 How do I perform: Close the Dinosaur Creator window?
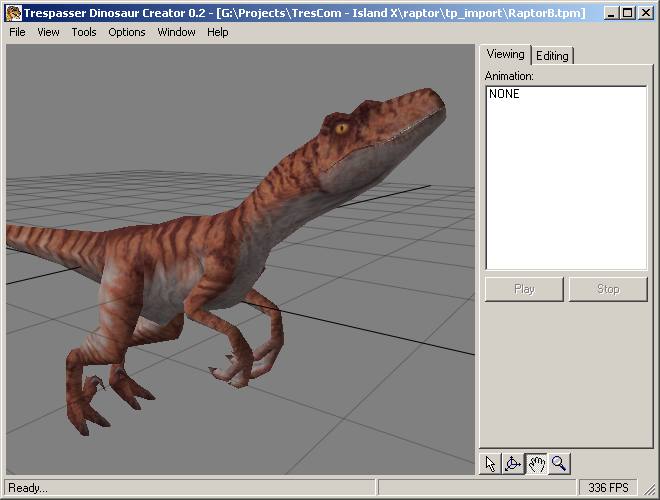(x=646, y=13)
